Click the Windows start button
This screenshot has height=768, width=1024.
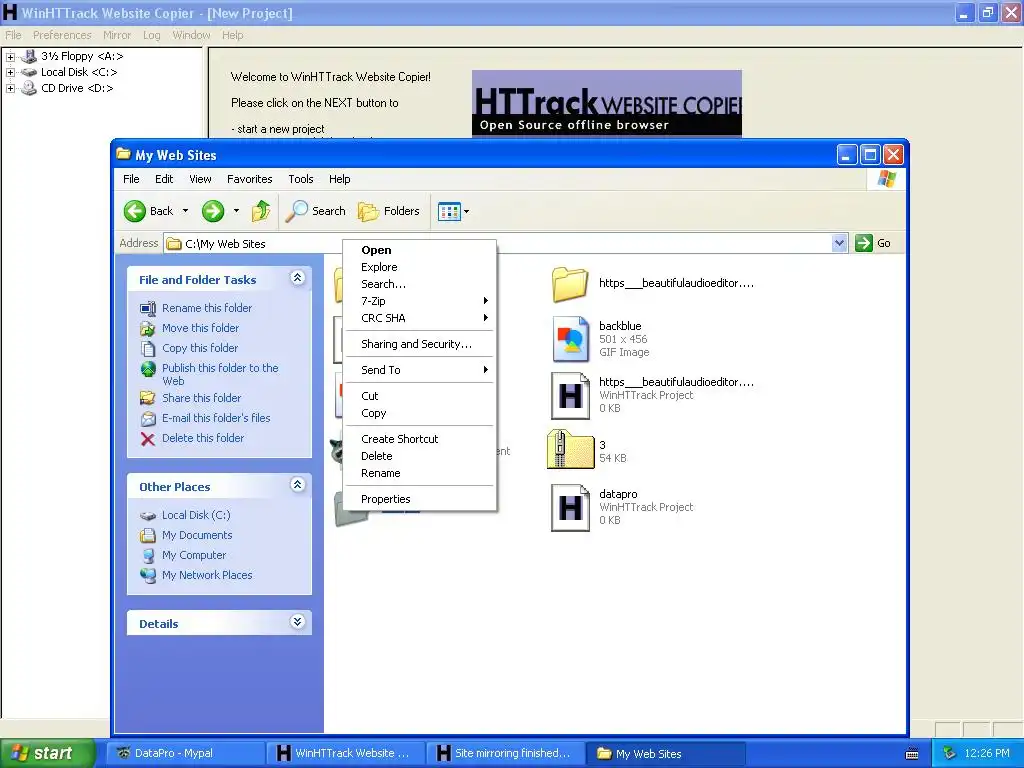coord(46,753)
